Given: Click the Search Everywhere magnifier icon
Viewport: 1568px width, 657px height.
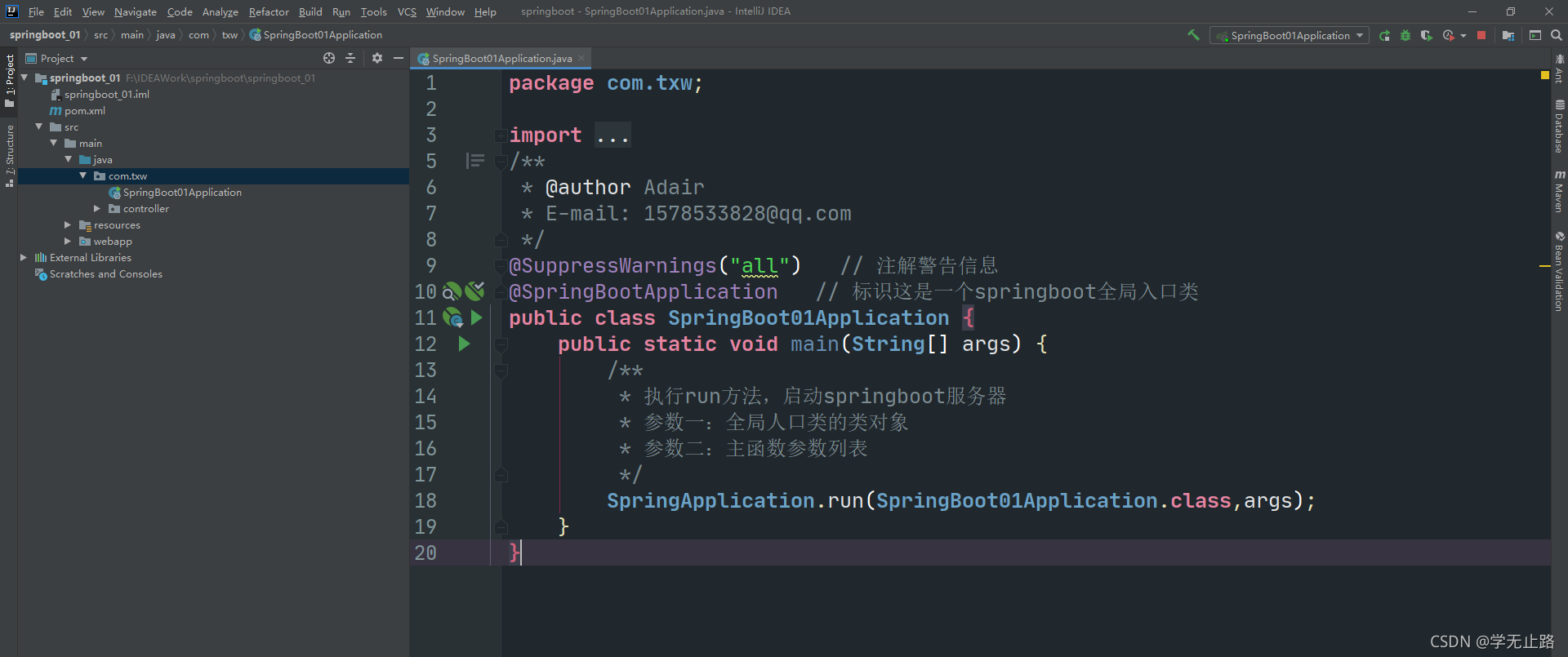Looking at the screenshot, I should [x=1557, y=35].
